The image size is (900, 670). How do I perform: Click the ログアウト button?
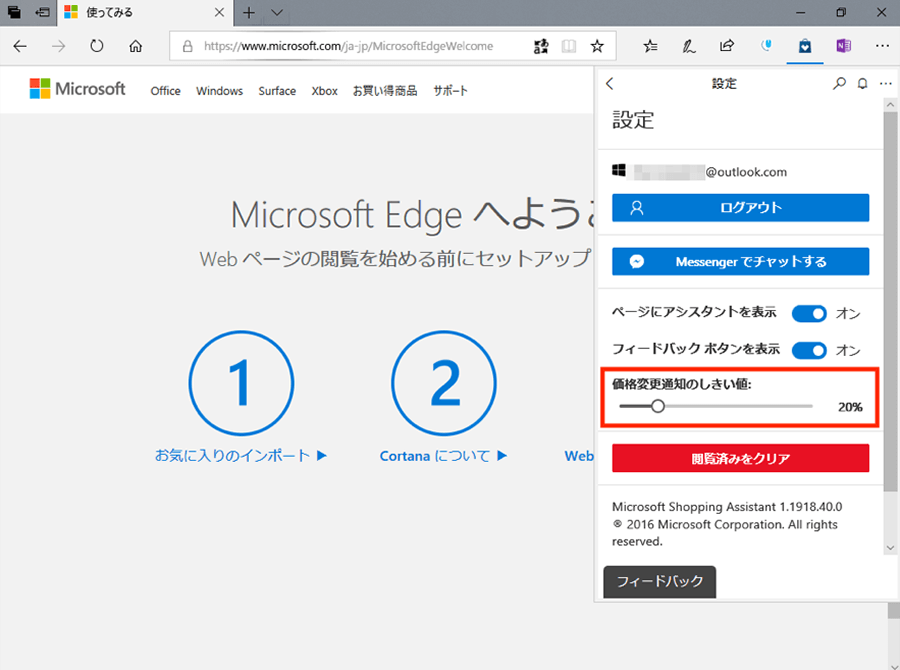740,208
